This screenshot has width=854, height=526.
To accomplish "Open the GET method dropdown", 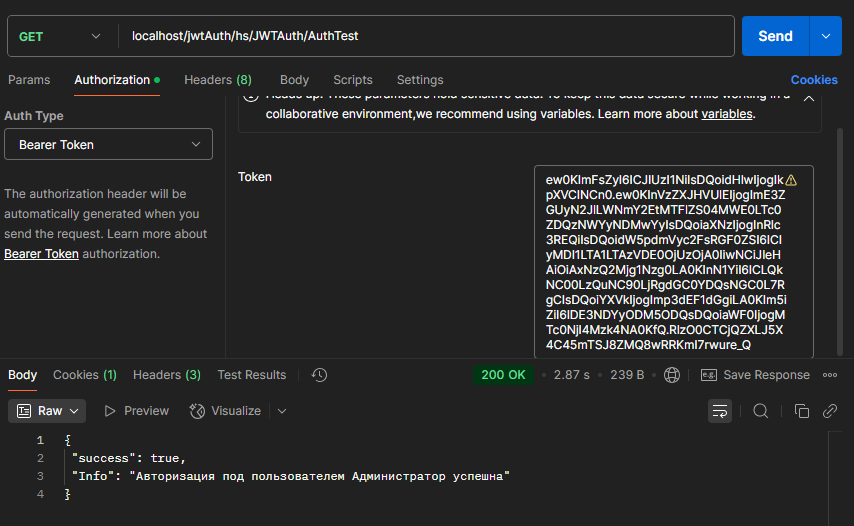I will click(60, 36).
